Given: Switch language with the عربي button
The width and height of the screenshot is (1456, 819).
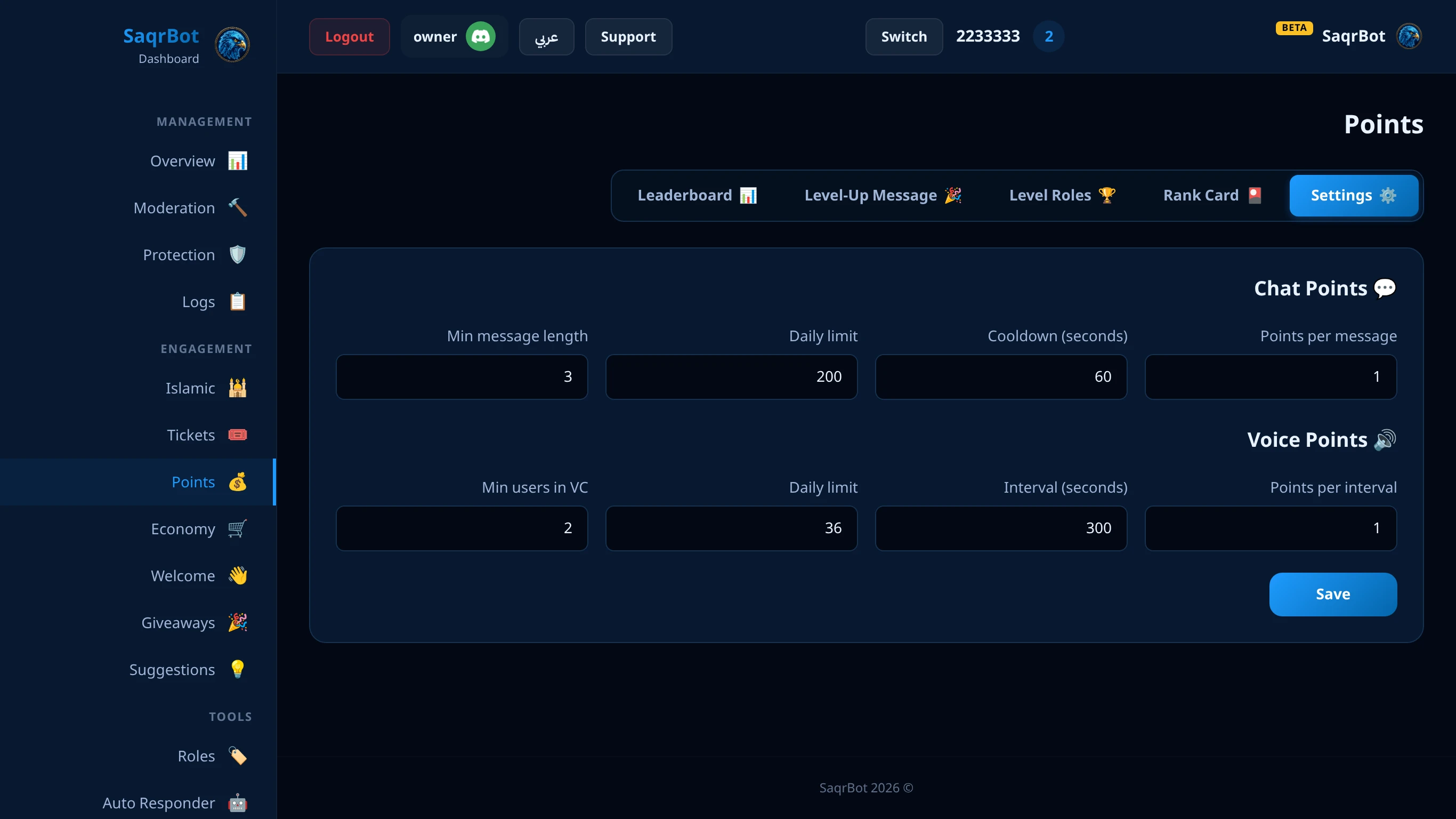Looking at the screenshot, I should coord(547,37).
